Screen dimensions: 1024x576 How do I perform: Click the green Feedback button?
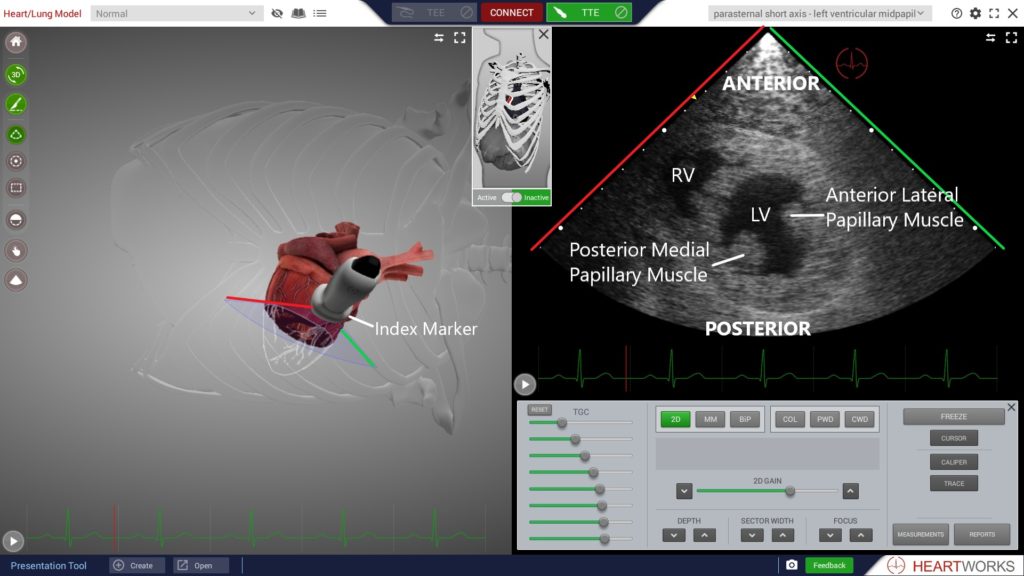click(x=828, y=565)
